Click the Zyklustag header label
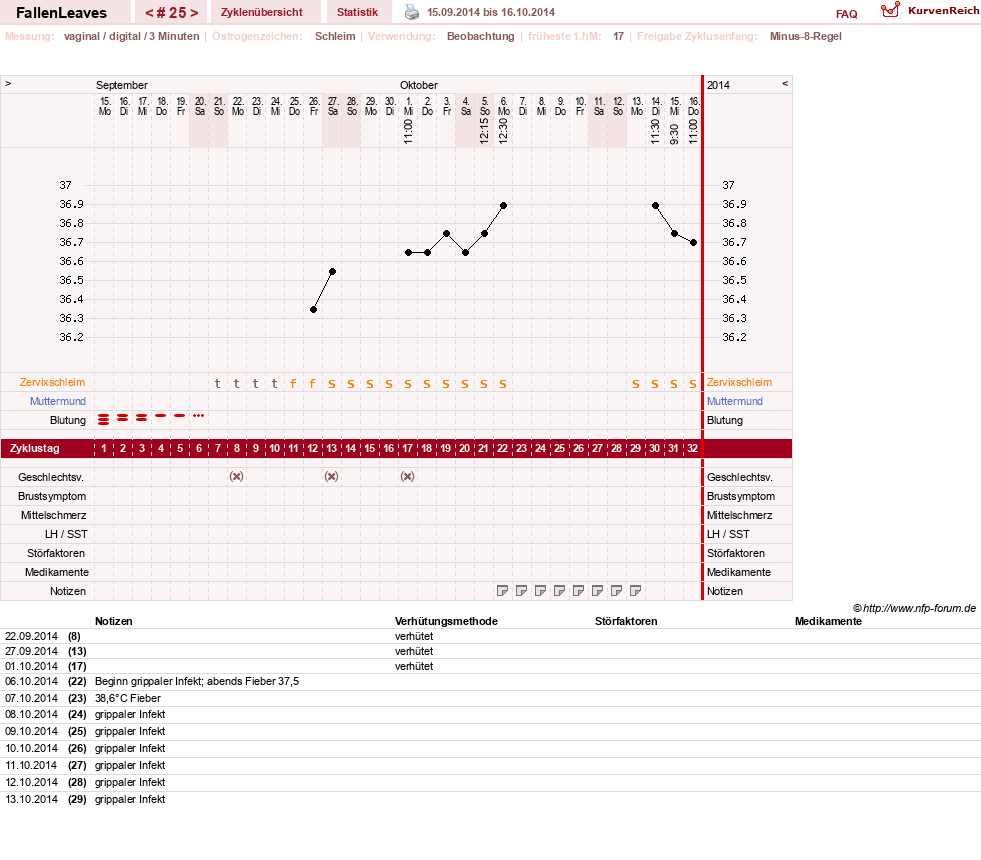 [34, 448]
